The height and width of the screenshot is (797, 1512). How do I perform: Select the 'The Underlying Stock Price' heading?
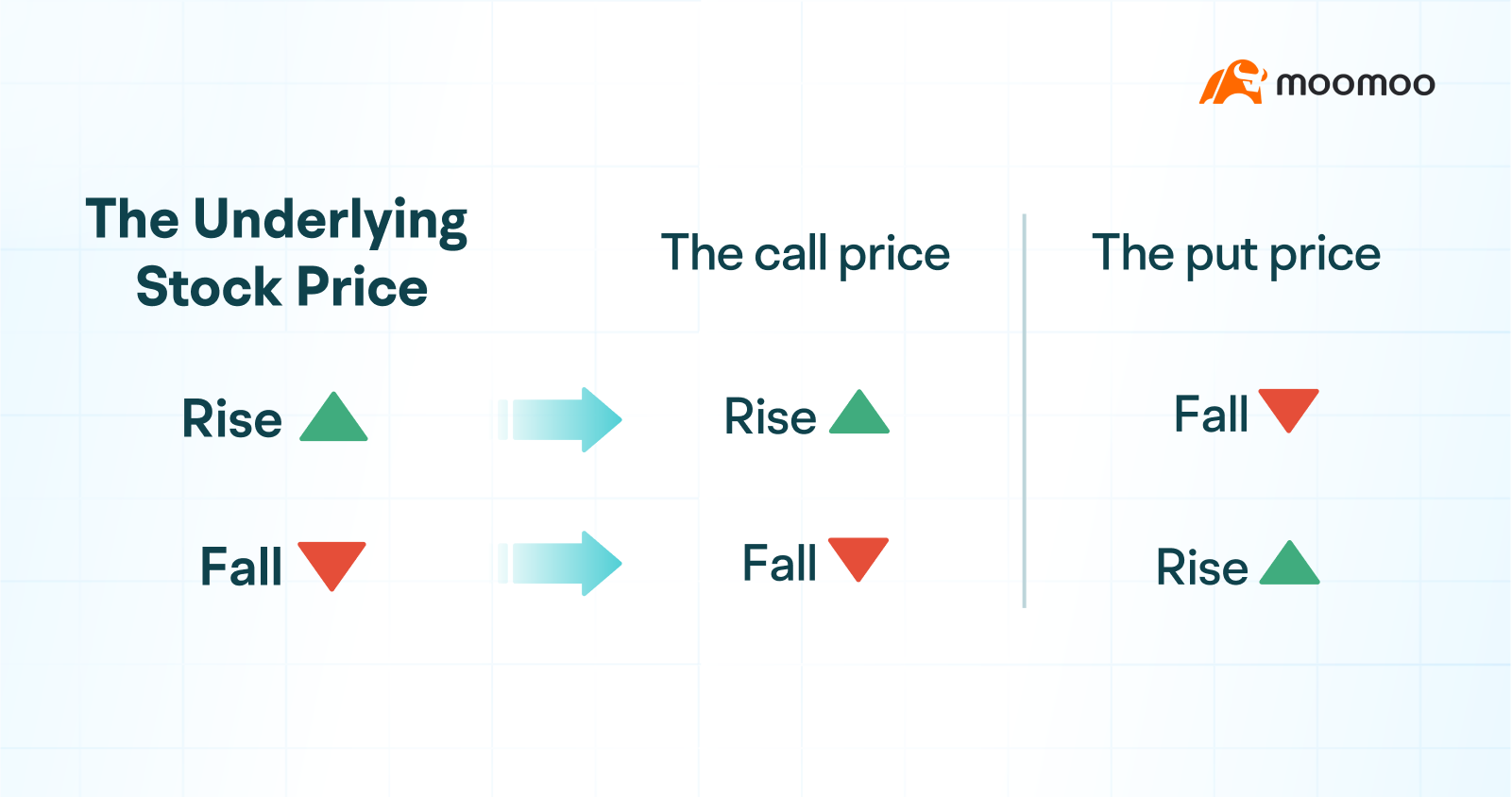278,252
